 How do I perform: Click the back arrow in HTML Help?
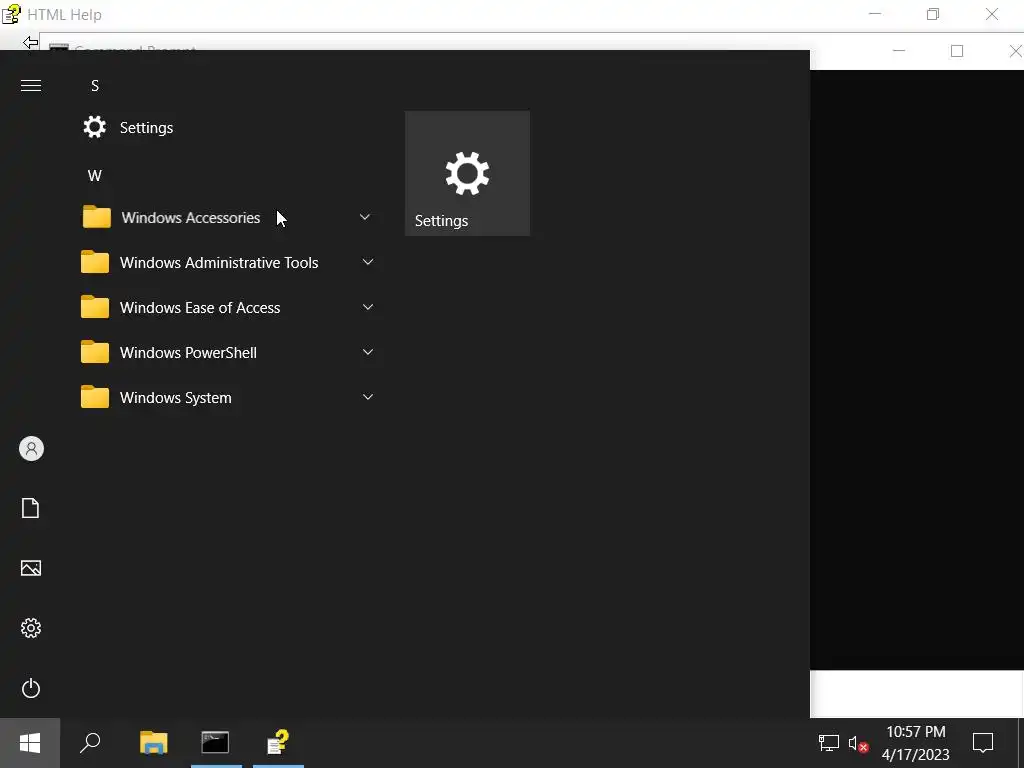point(30,42)
